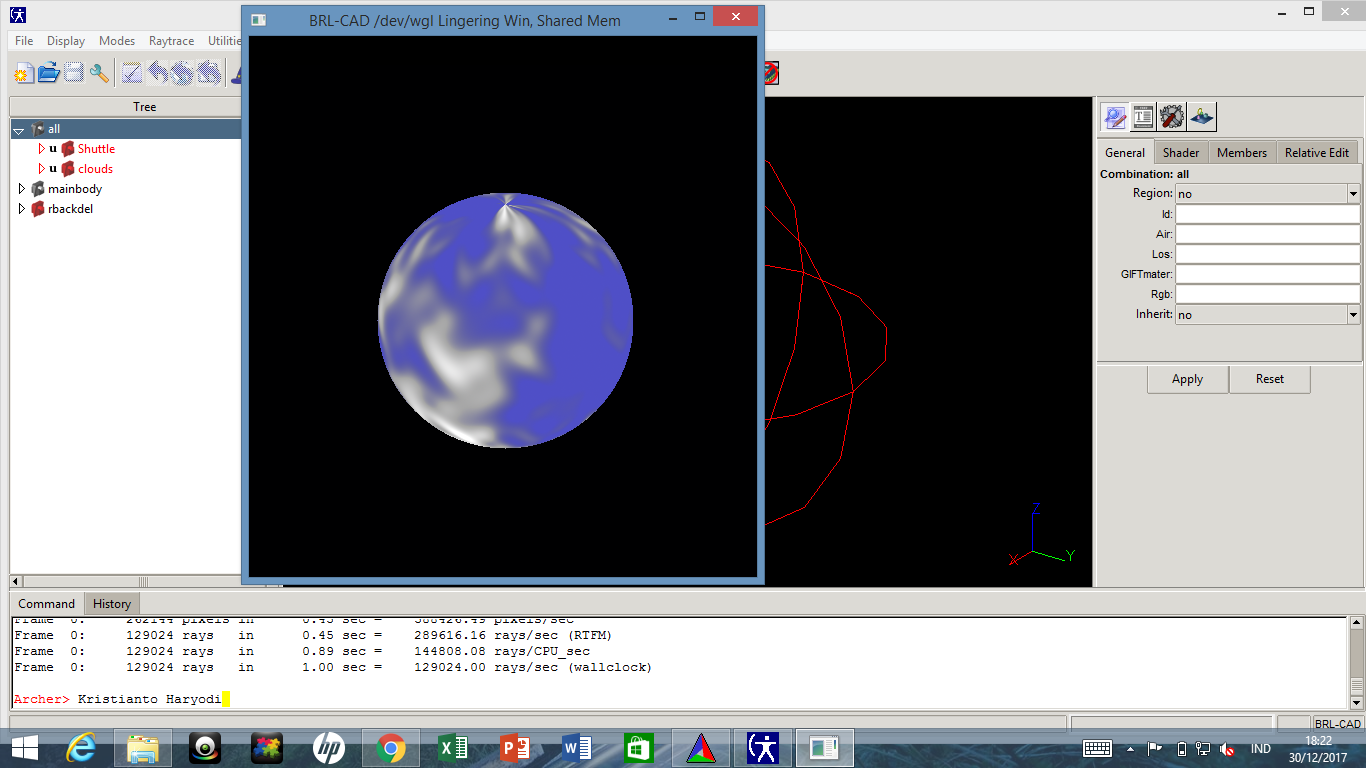Click the Air input field
The height and width of the screenshot is (768, 1366).
1268,234
